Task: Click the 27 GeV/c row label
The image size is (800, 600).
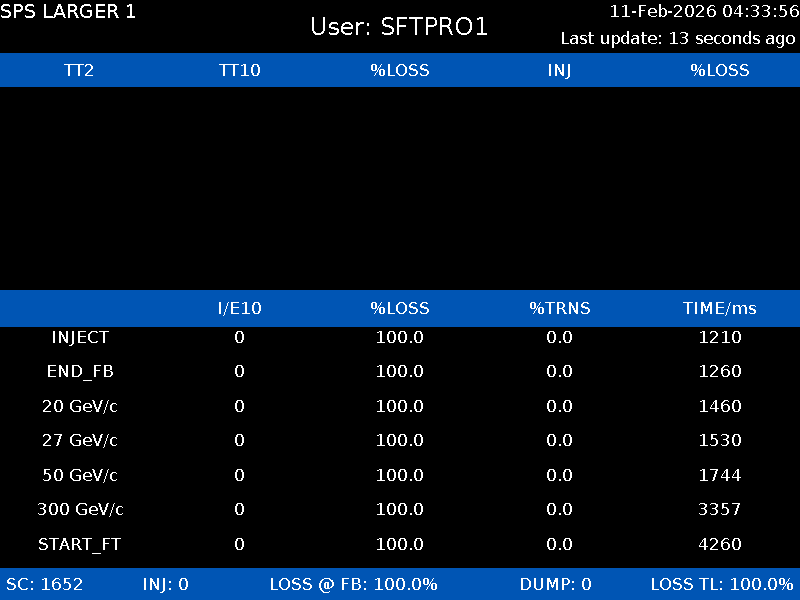Action: 80,441
